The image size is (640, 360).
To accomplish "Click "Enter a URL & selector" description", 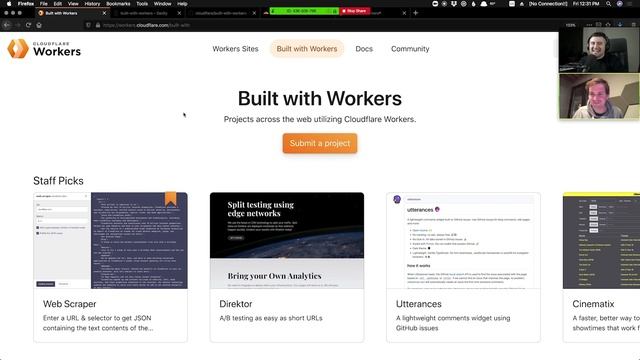I will (x=98, y=323).
